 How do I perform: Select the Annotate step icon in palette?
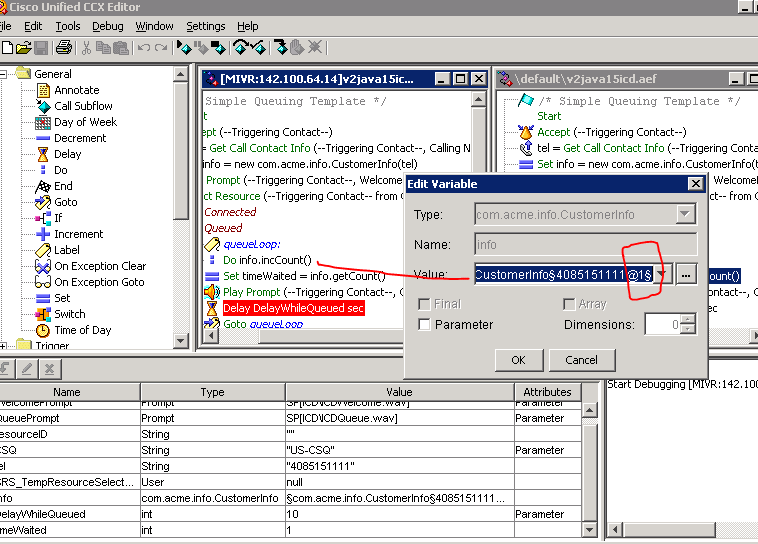tap(44, 90)
